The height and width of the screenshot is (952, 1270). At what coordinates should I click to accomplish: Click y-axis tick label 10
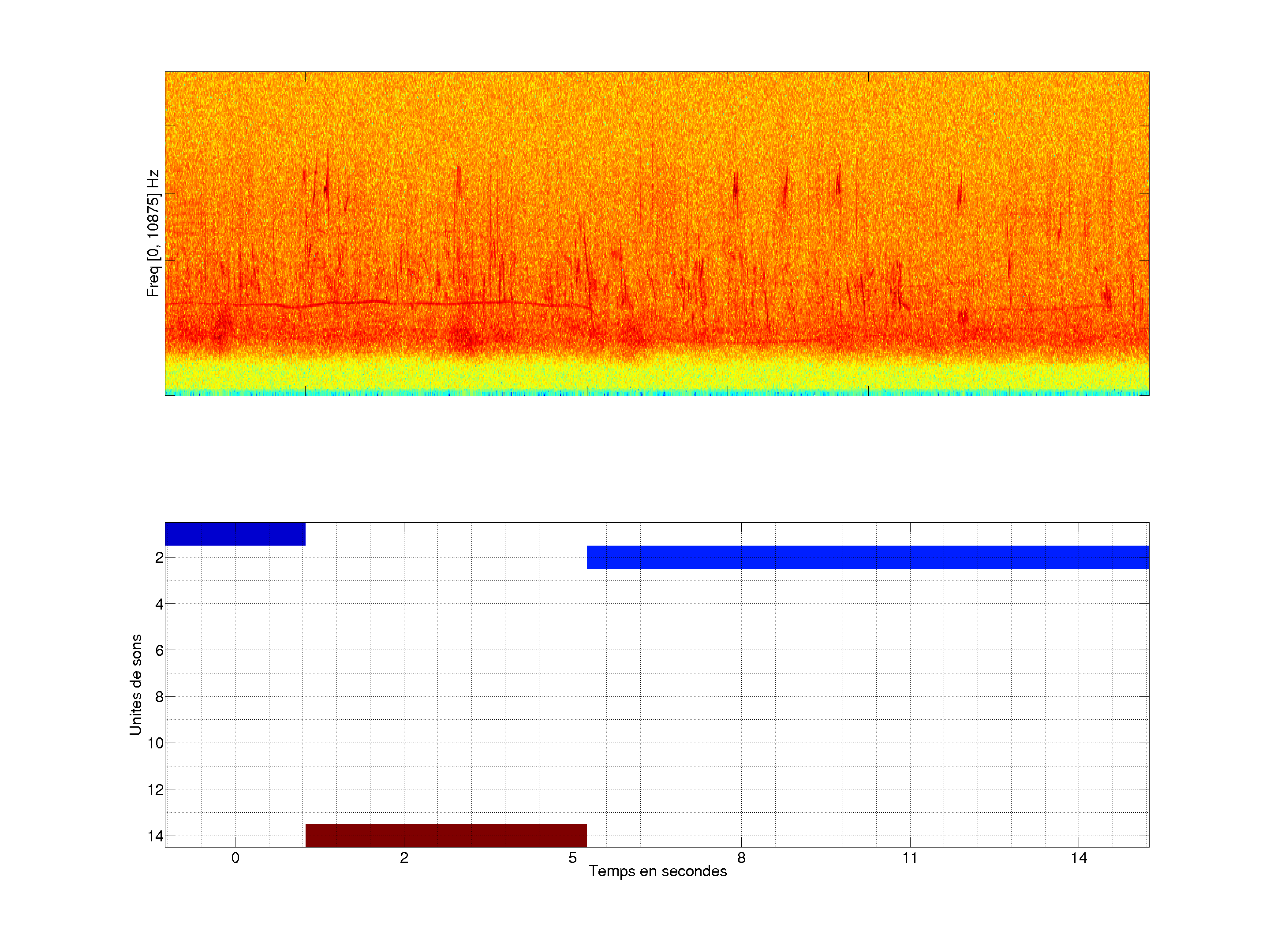(x=156, y=744)
